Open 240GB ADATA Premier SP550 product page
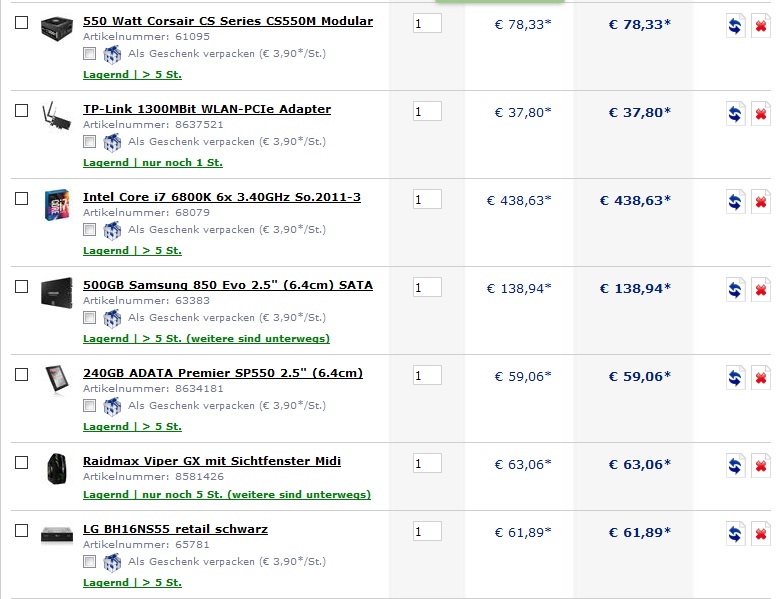 (222, 373)
